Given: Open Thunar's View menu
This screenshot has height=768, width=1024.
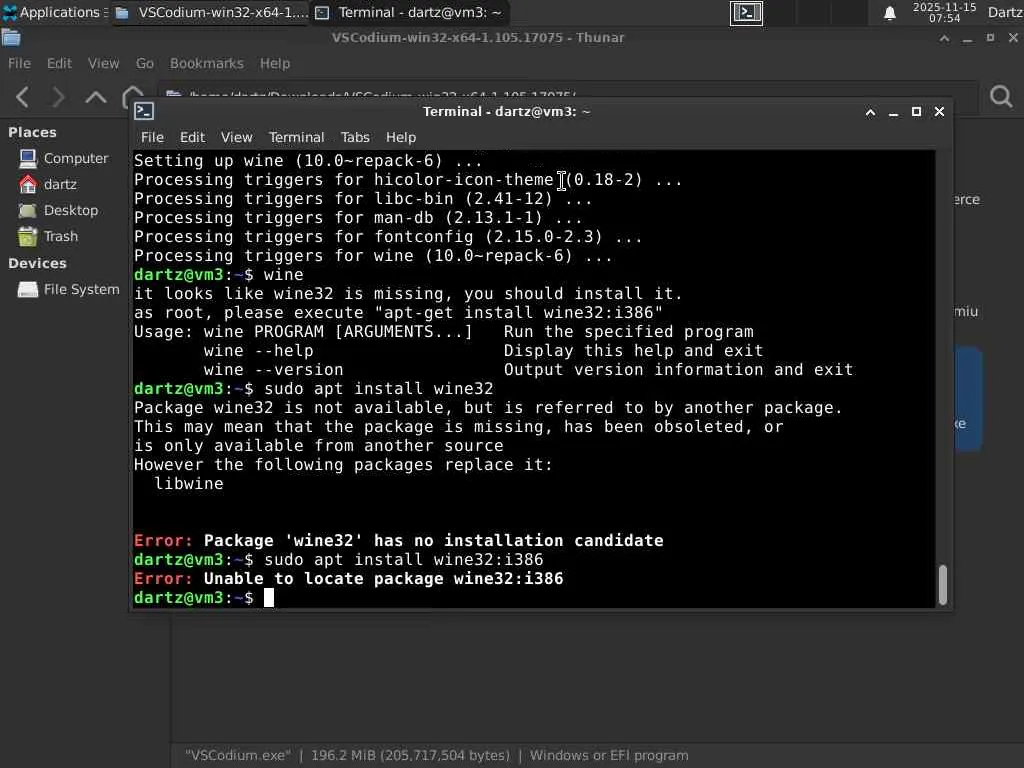Looking at the screenshot, I should tap(103, 63).
